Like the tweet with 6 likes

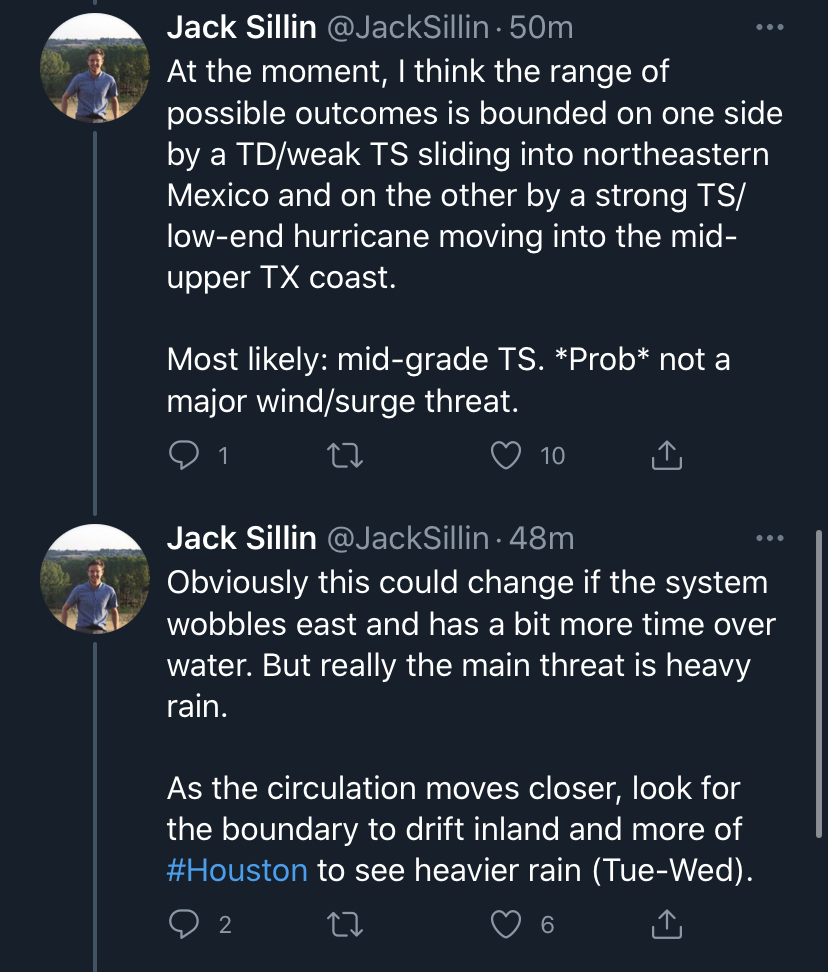click(508, 925)
